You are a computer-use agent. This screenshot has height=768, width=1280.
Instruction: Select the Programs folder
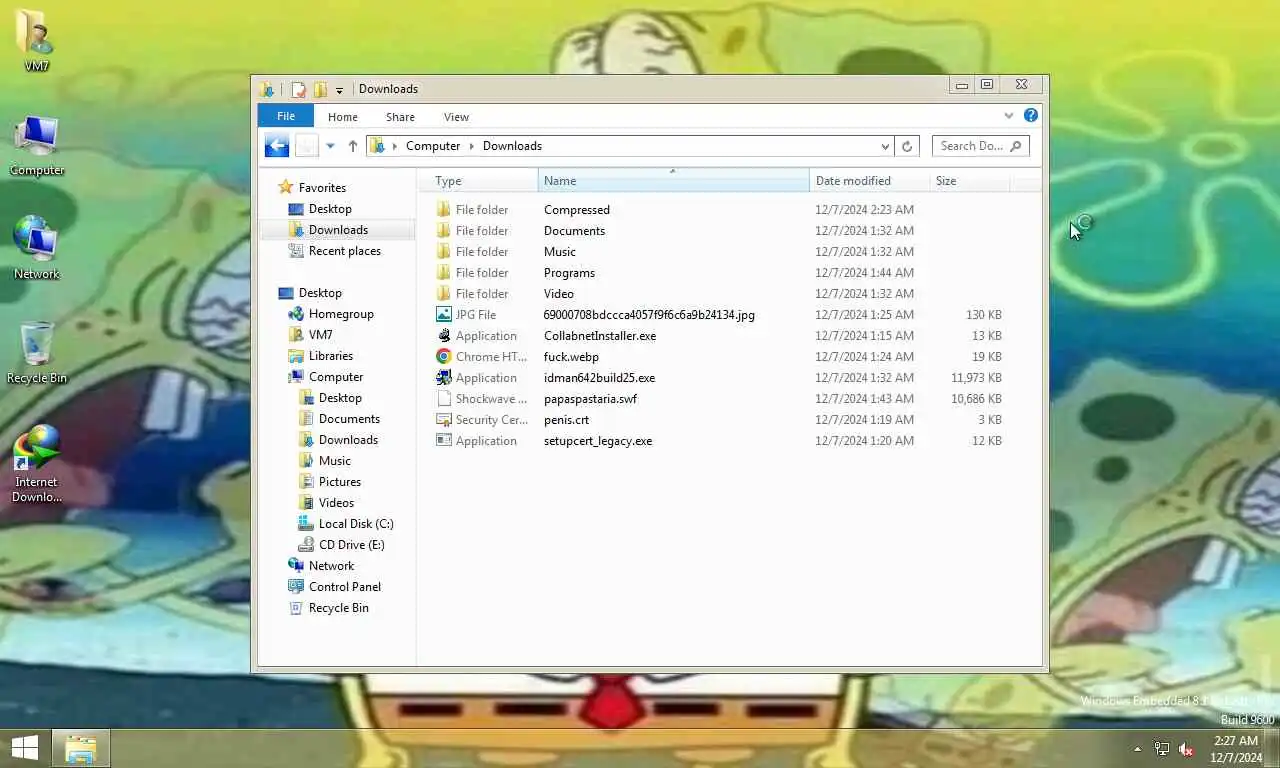tap(569, 273)
